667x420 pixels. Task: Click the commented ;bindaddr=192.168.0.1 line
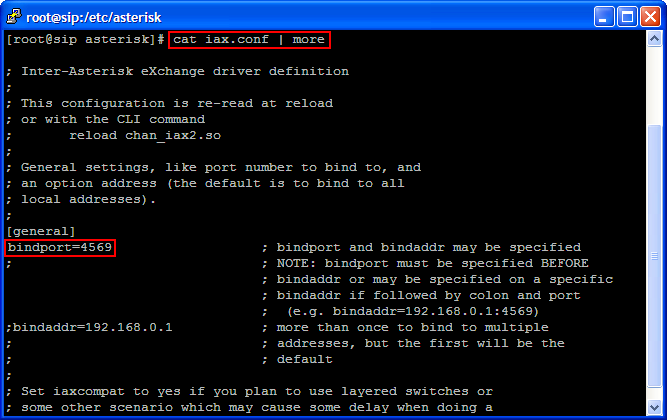click(90, 327)
